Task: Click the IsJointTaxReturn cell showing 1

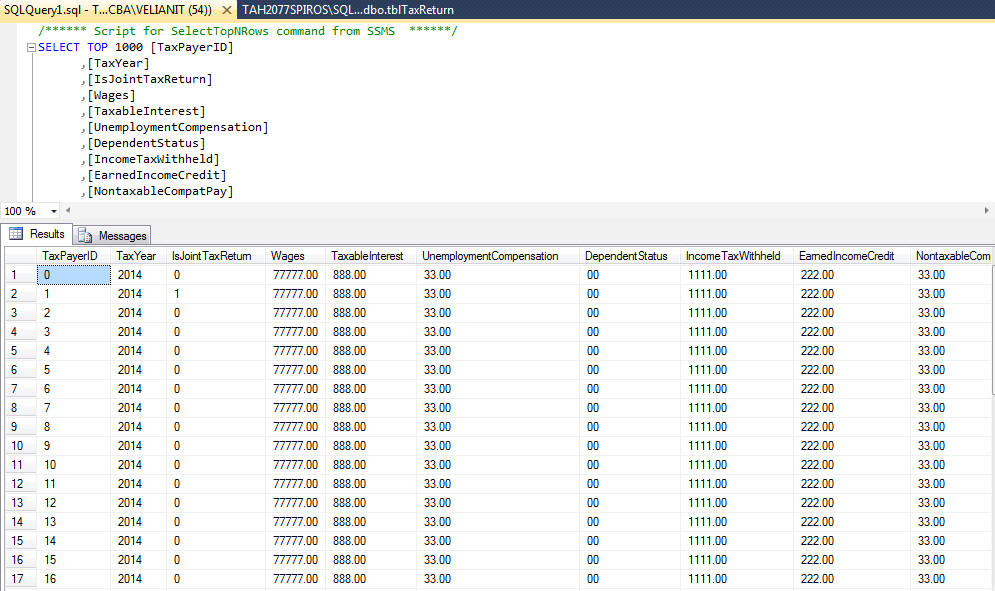Action: (216, 294)
